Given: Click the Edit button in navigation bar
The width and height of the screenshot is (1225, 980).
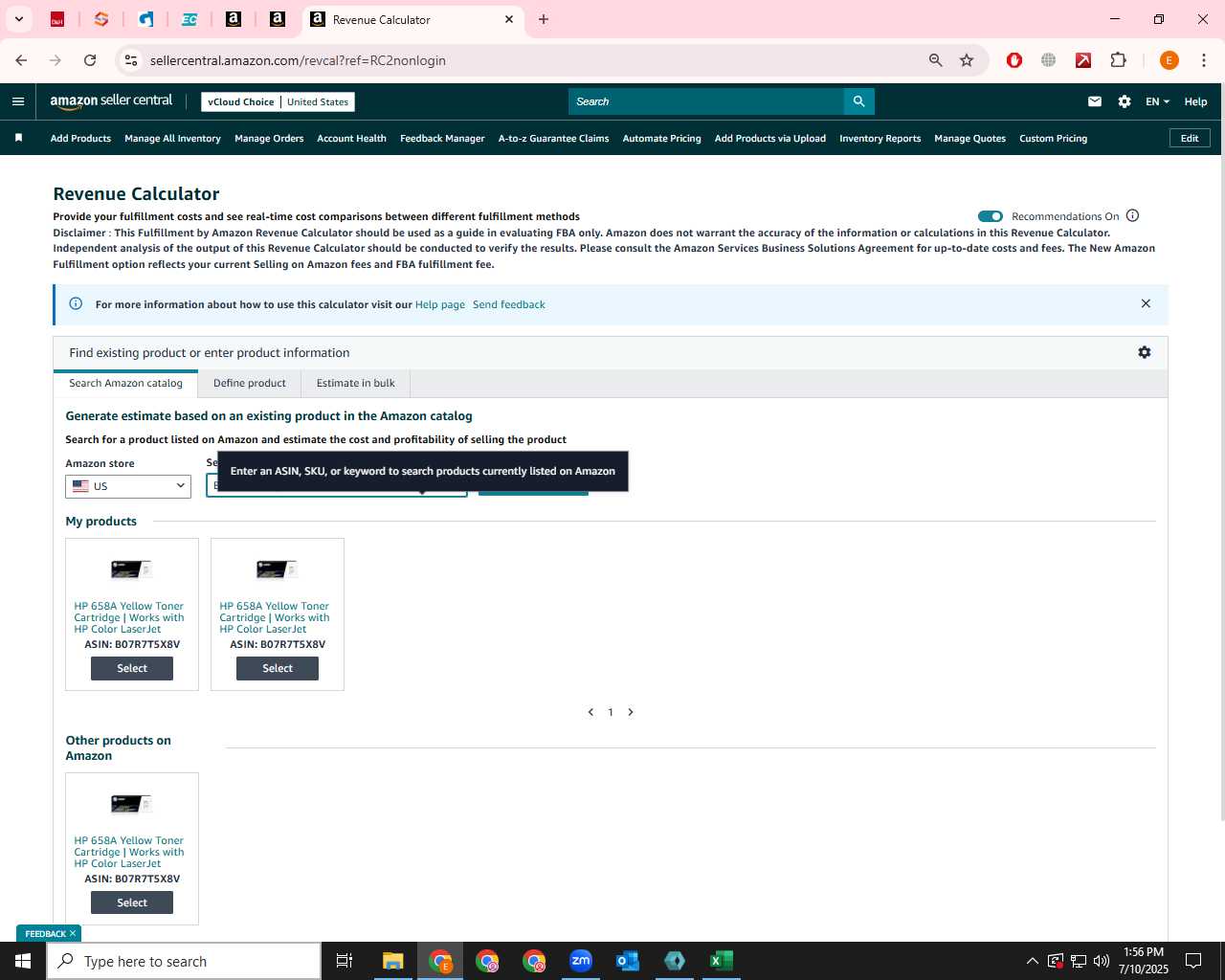Looking at the screenshot, I should [1190, 138].
